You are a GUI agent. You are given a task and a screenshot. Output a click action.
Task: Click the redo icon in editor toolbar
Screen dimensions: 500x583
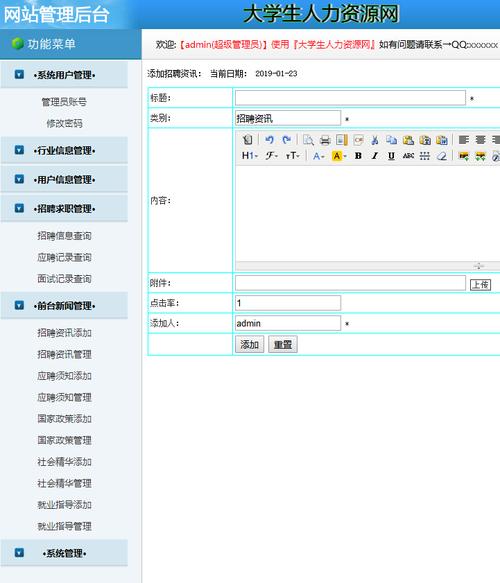(286, 140)
